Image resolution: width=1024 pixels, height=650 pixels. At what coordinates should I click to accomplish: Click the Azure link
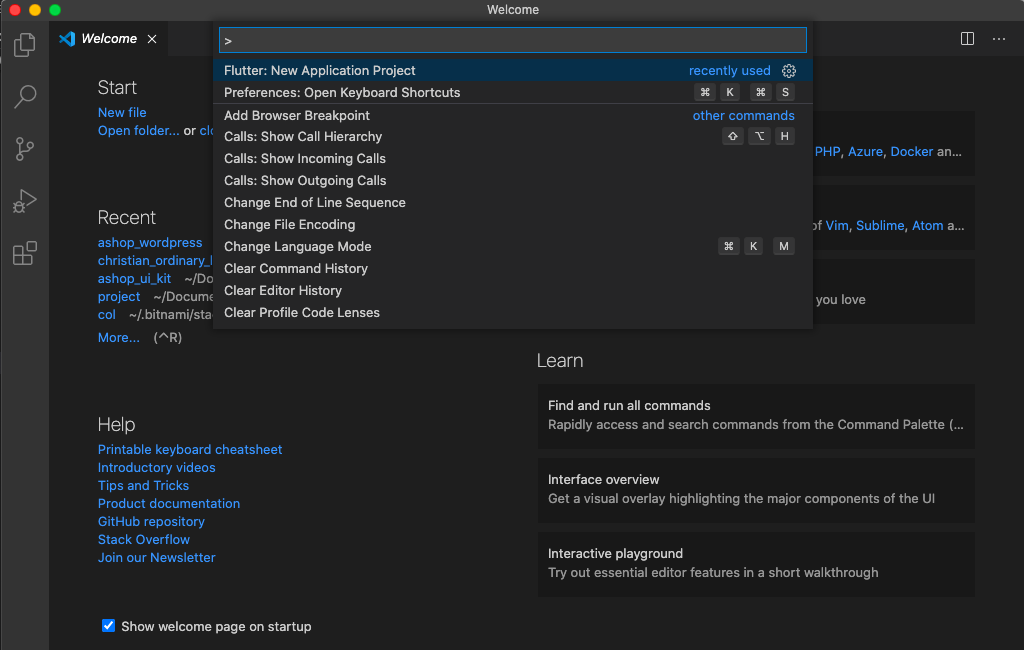point(865,152)
